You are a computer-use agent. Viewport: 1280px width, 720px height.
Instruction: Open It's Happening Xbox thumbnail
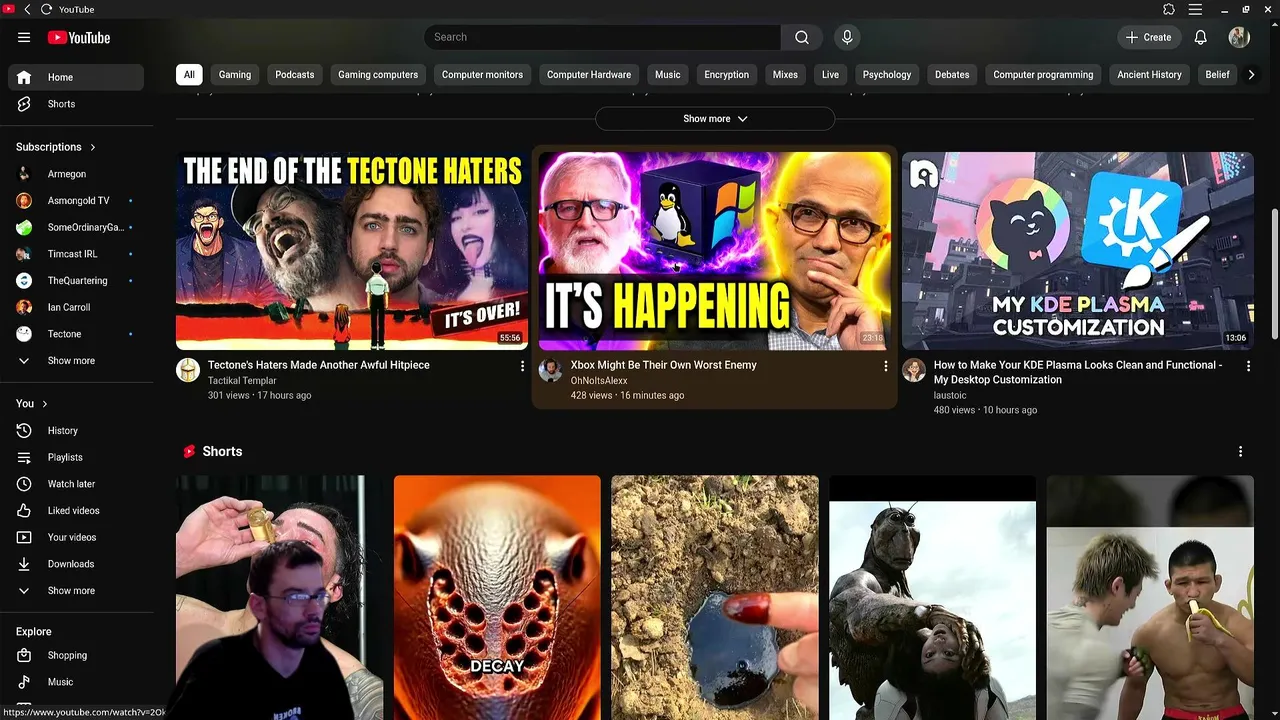coord(715,250)
